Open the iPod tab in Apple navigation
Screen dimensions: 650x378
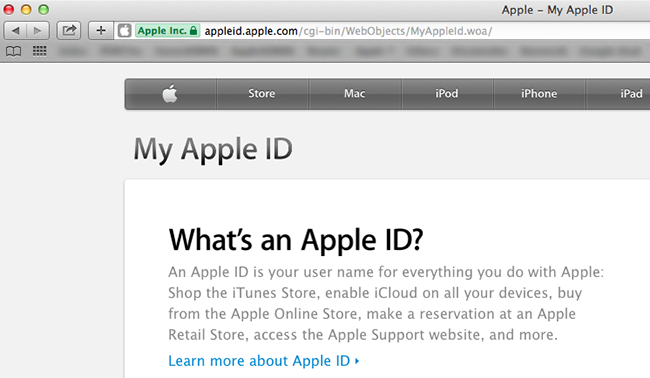tap(447, 94)
